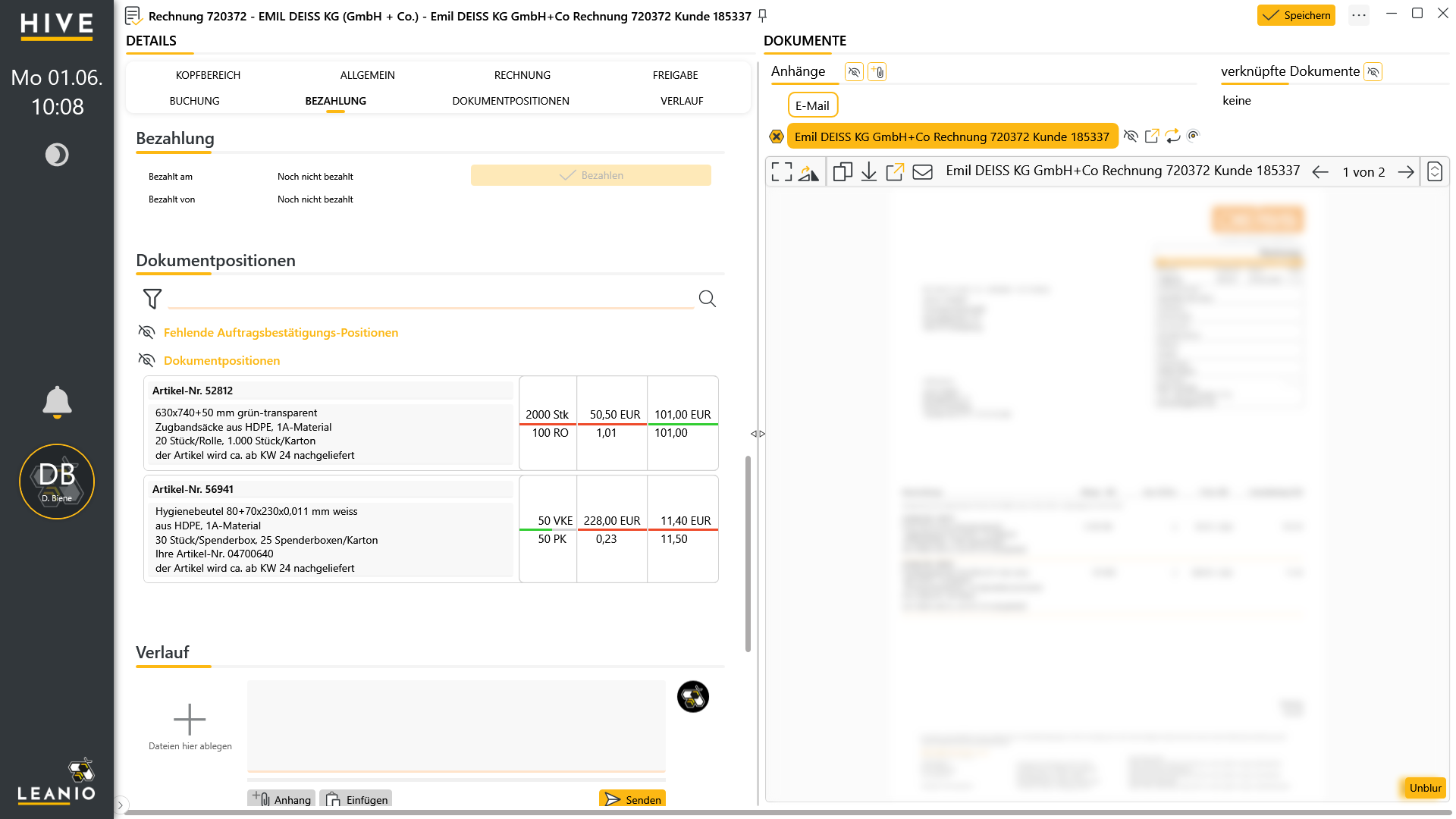This screenshot has height=819, width=1456.
Task: Expand the sidebar with bottom chevron
Action: [121, 805]
